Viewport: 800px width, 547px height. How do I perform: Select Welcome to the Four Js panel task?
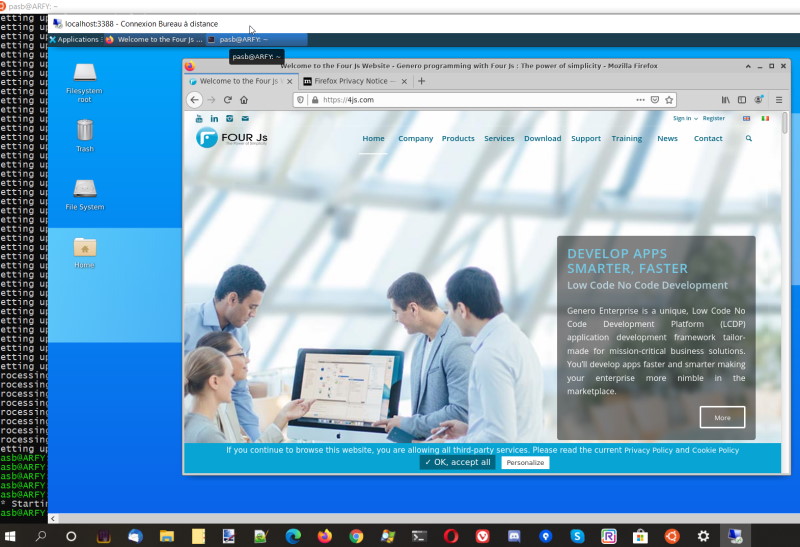point(154,39)
